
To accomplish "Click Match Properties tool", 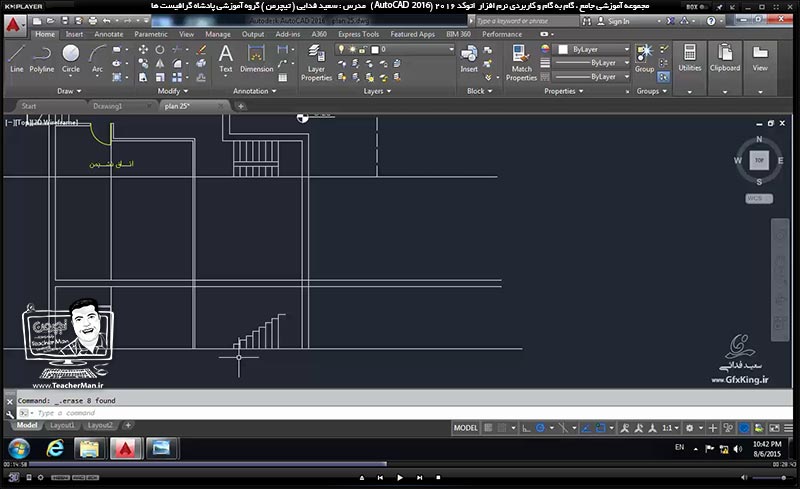I will click(x=521, y=63).
